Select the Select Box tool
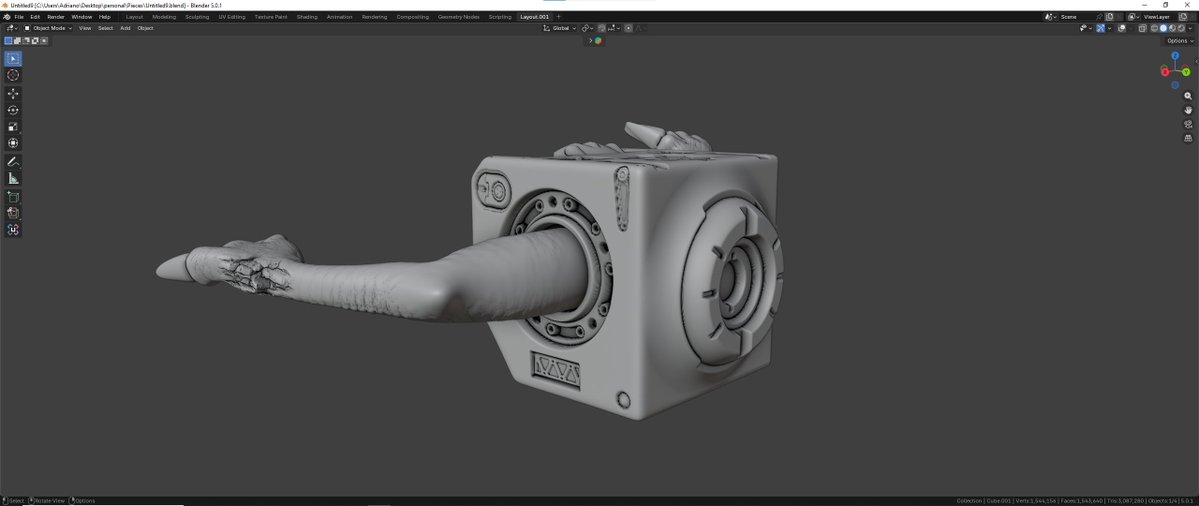This screenshot has width=1199, height=506. (13, 59)
